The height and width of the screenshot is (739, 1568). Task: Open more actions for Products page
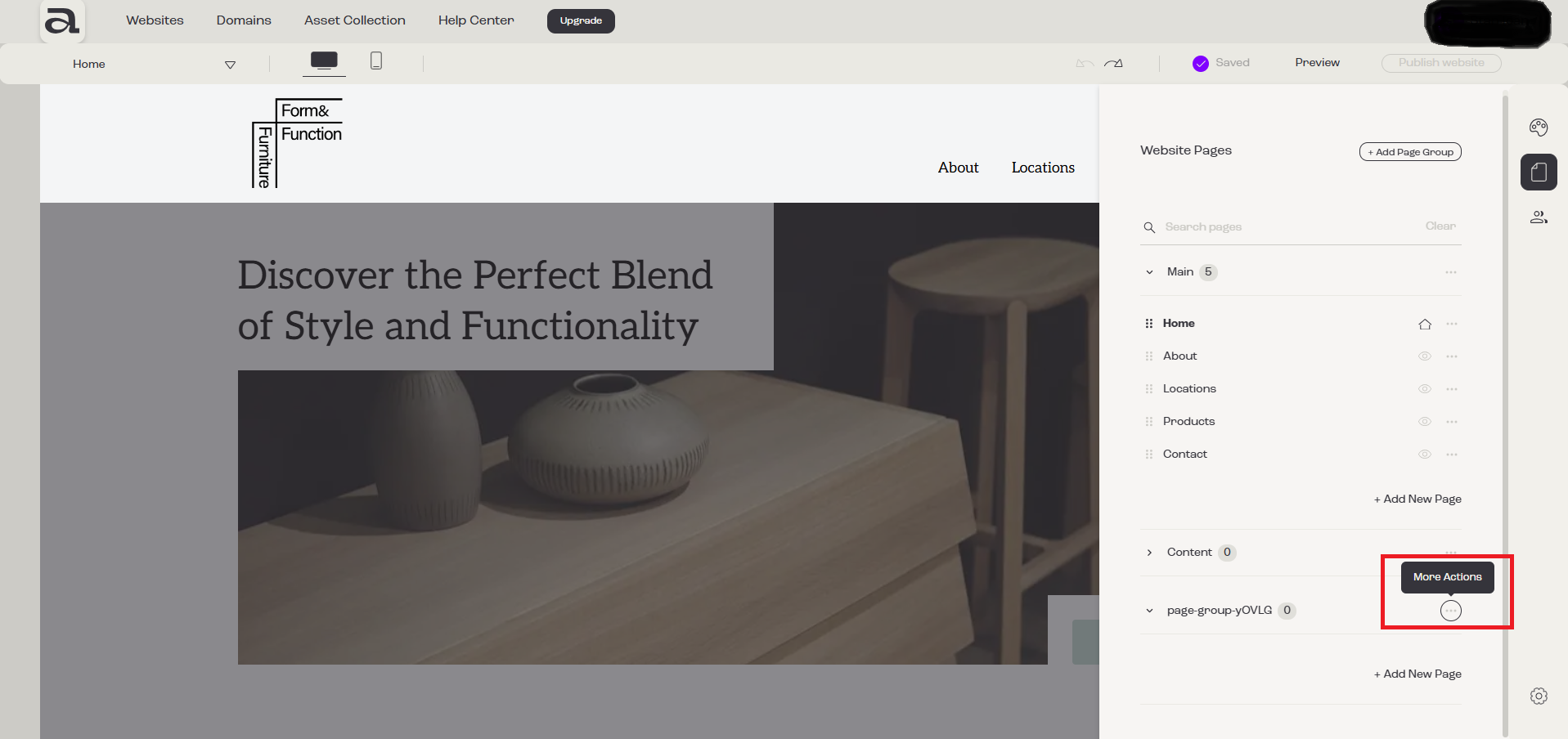[x=1452, y=422]
